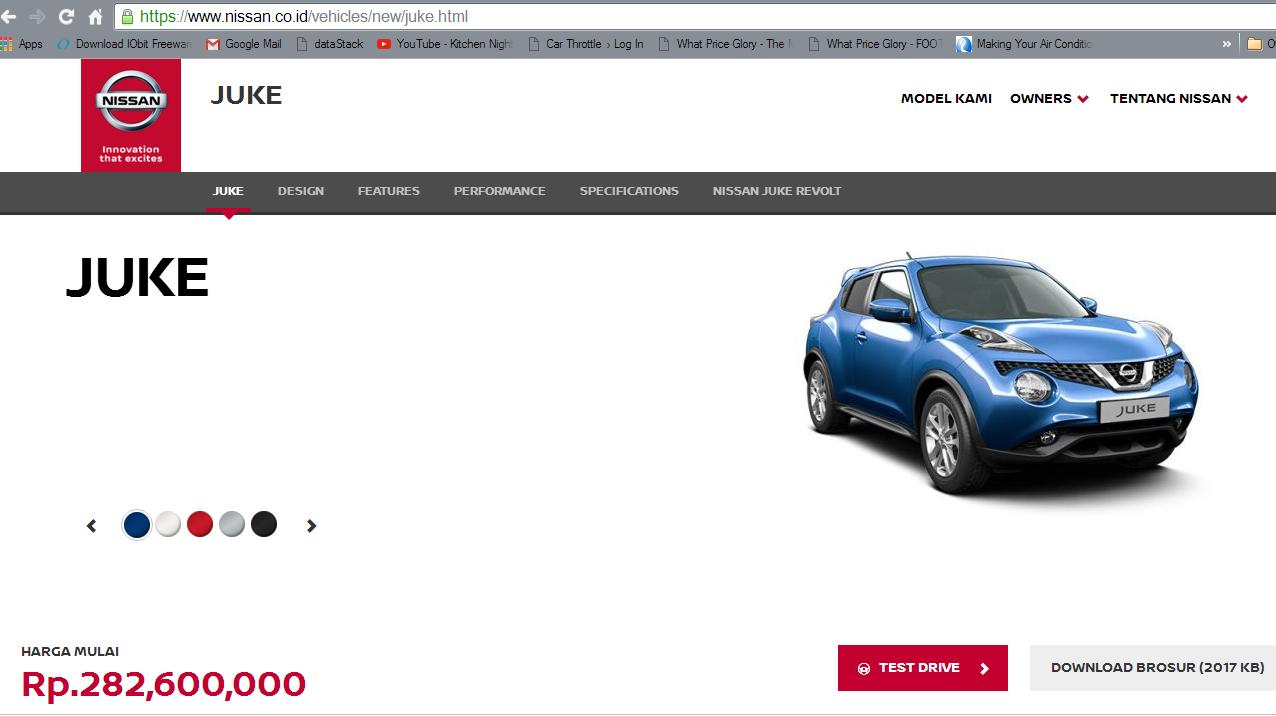Expand the TENTANG NISSAN dropdown
1276x716 pixels.
(x=1179, y=98)
